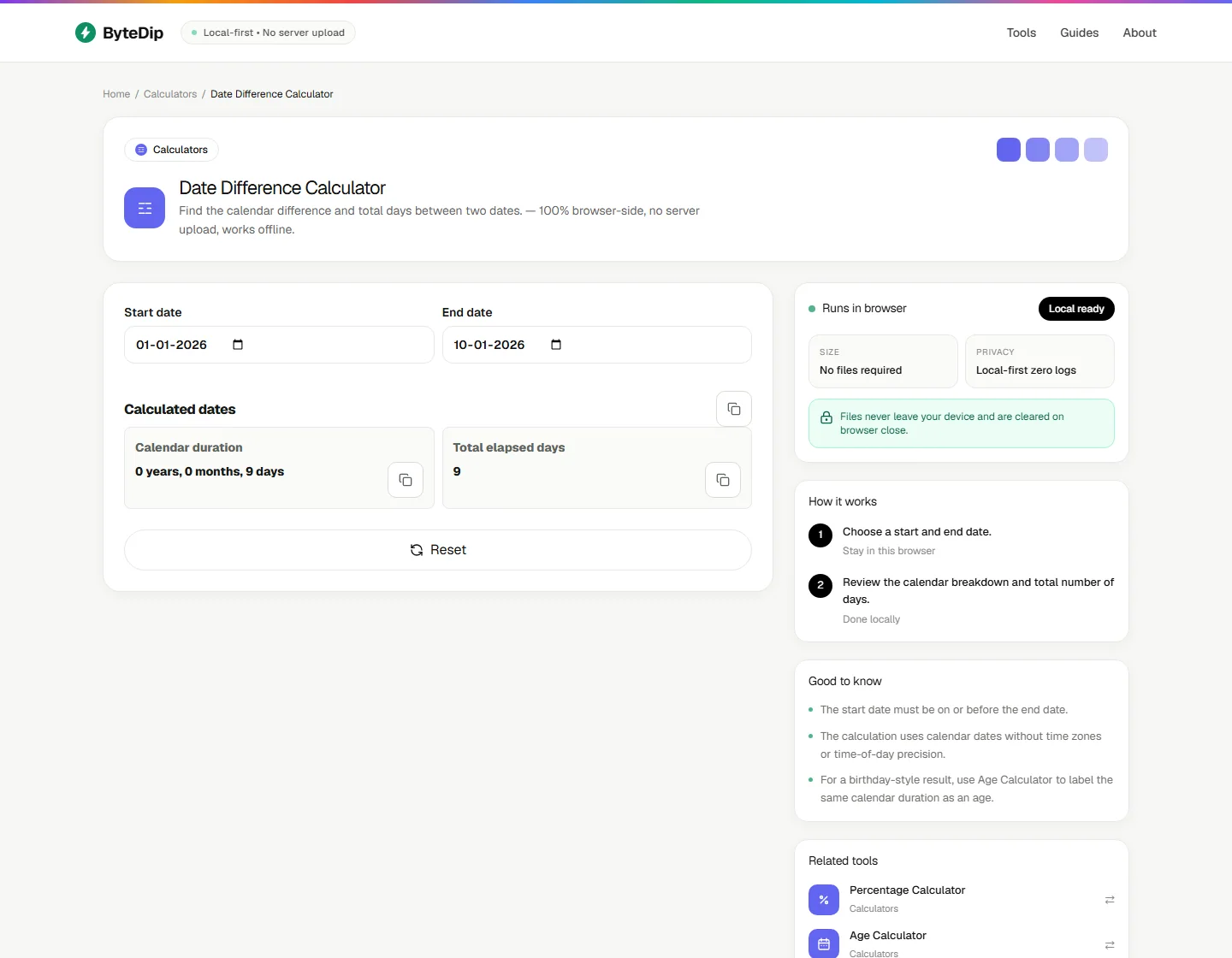Image resolution: width=1232 pixels, height=958 pixels.
Task: Open the End date calendar picker icon
Action: pyautogui.click(x=556, y=345)
